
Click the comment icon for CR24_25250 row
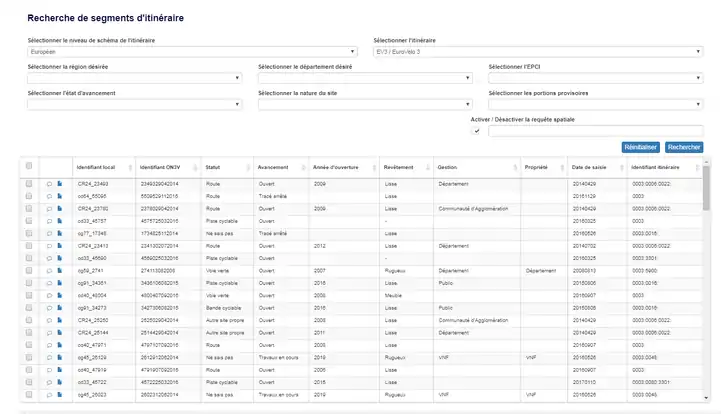coord(50,319)
